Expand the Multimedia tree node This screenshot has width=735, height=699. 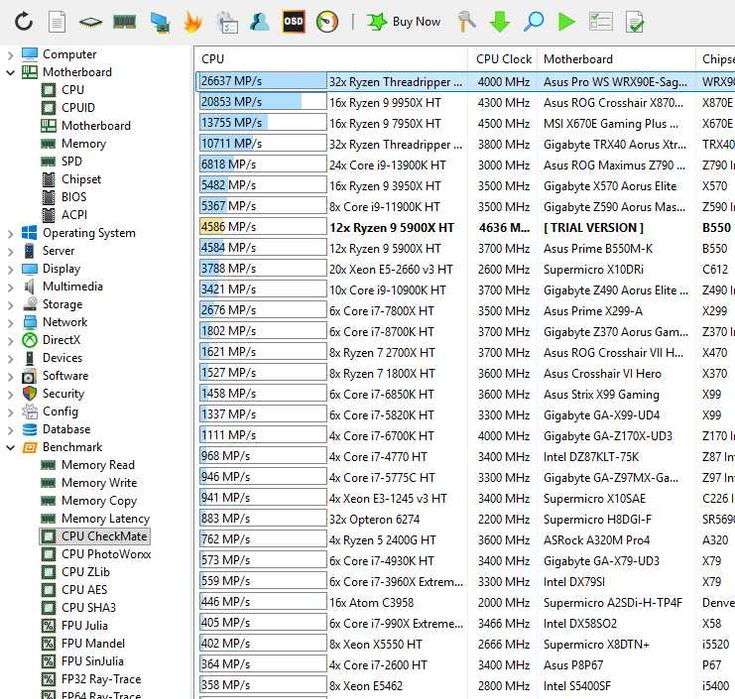[x=10, y=287]
